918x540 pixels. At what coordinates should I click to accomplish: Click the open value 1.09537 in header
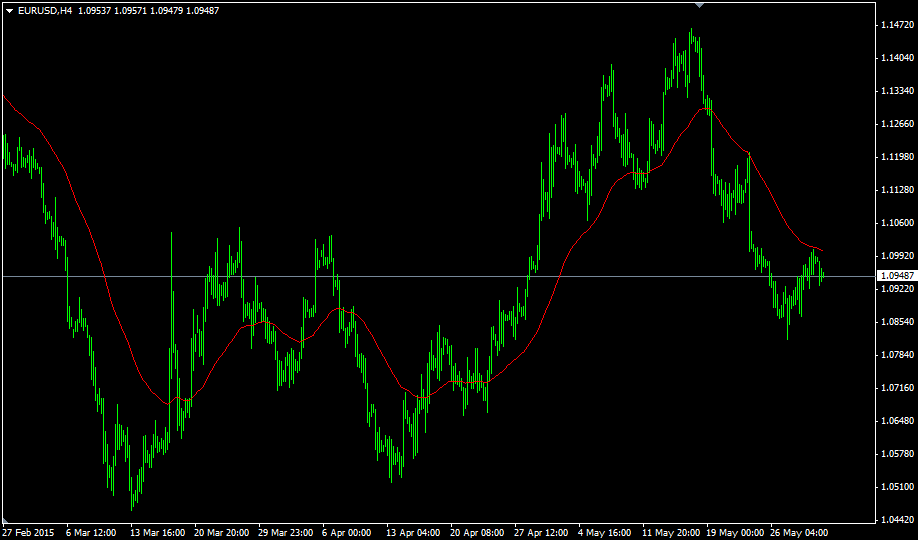click(x=94, y=11)
